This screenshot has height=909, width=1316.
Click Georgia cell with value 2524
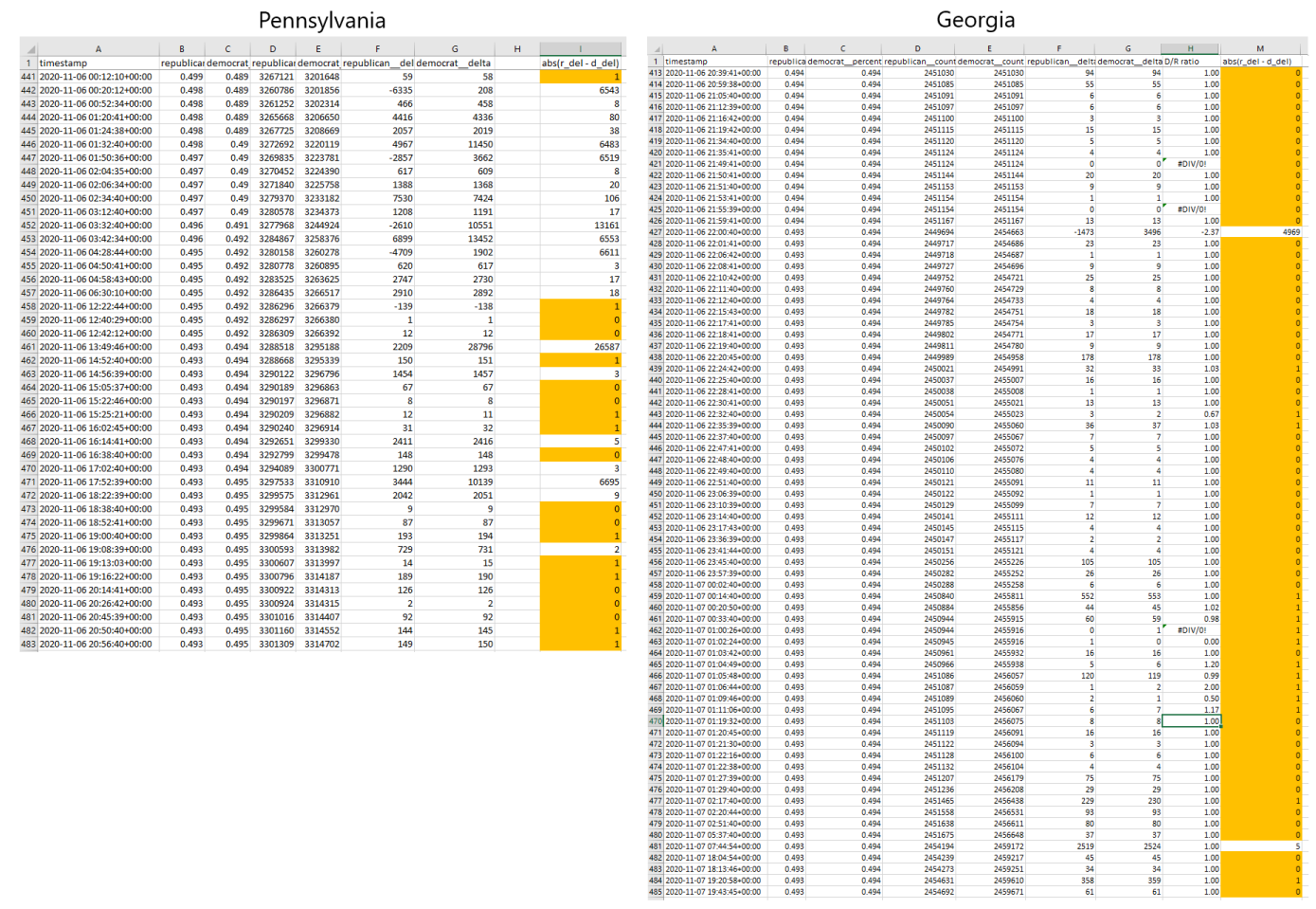(x=1128, y=846)
